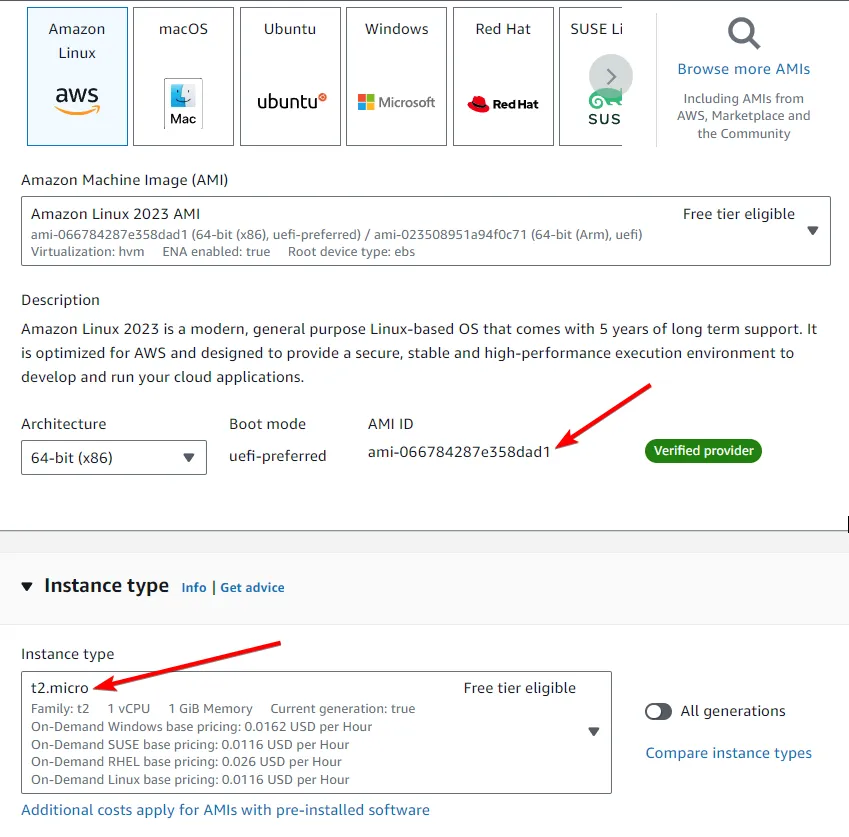
Task: Enable the All generations toggle
Action: 659,711
